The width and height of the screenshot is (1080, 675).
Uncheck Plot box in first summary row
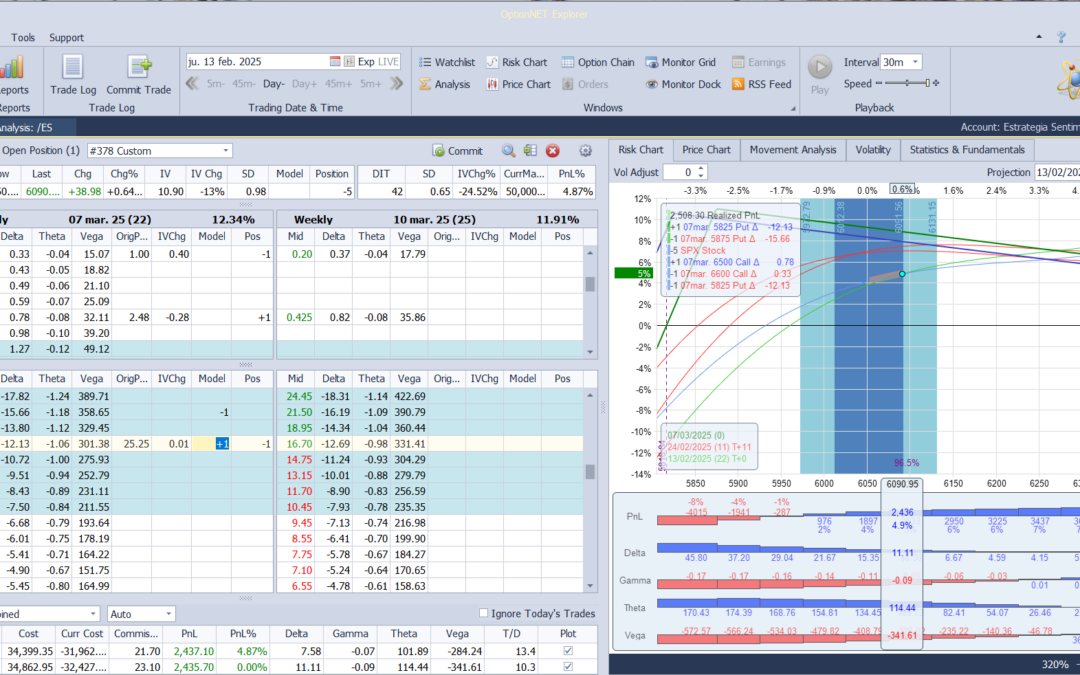click(568, 651)
